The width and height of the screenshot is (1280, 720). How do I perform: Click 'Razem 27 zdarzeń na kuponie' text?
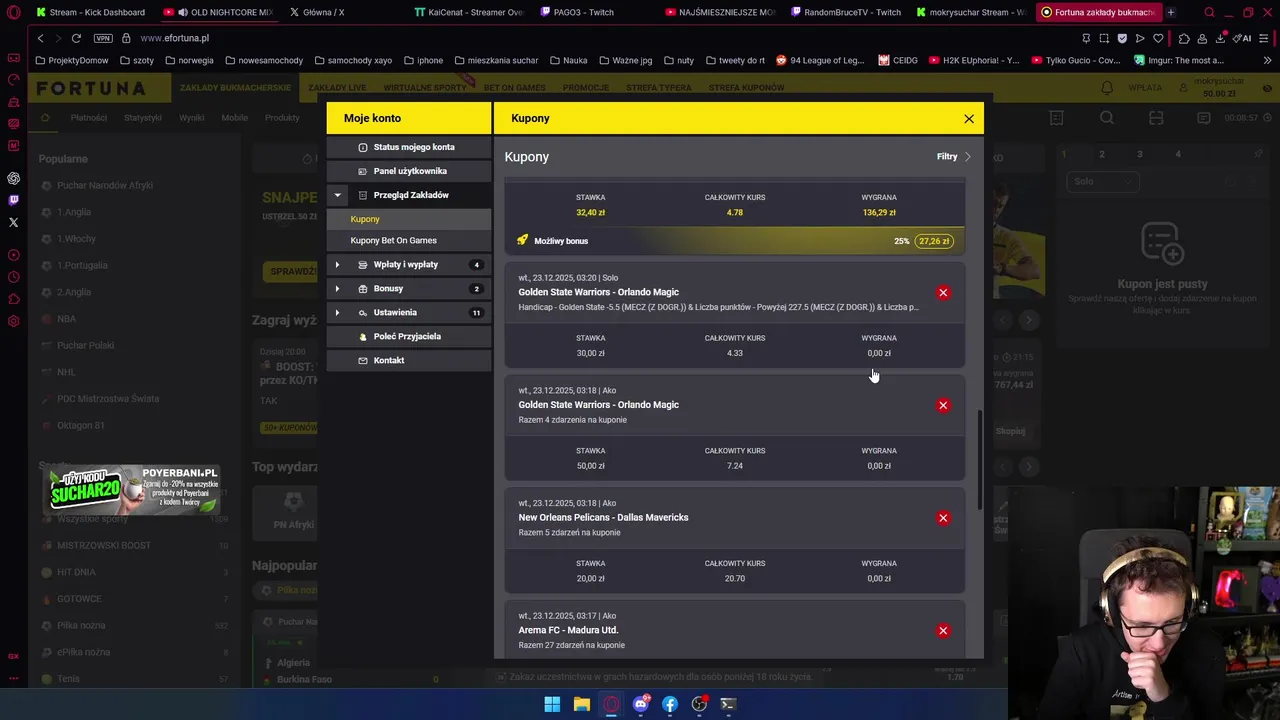coord(572,646)
